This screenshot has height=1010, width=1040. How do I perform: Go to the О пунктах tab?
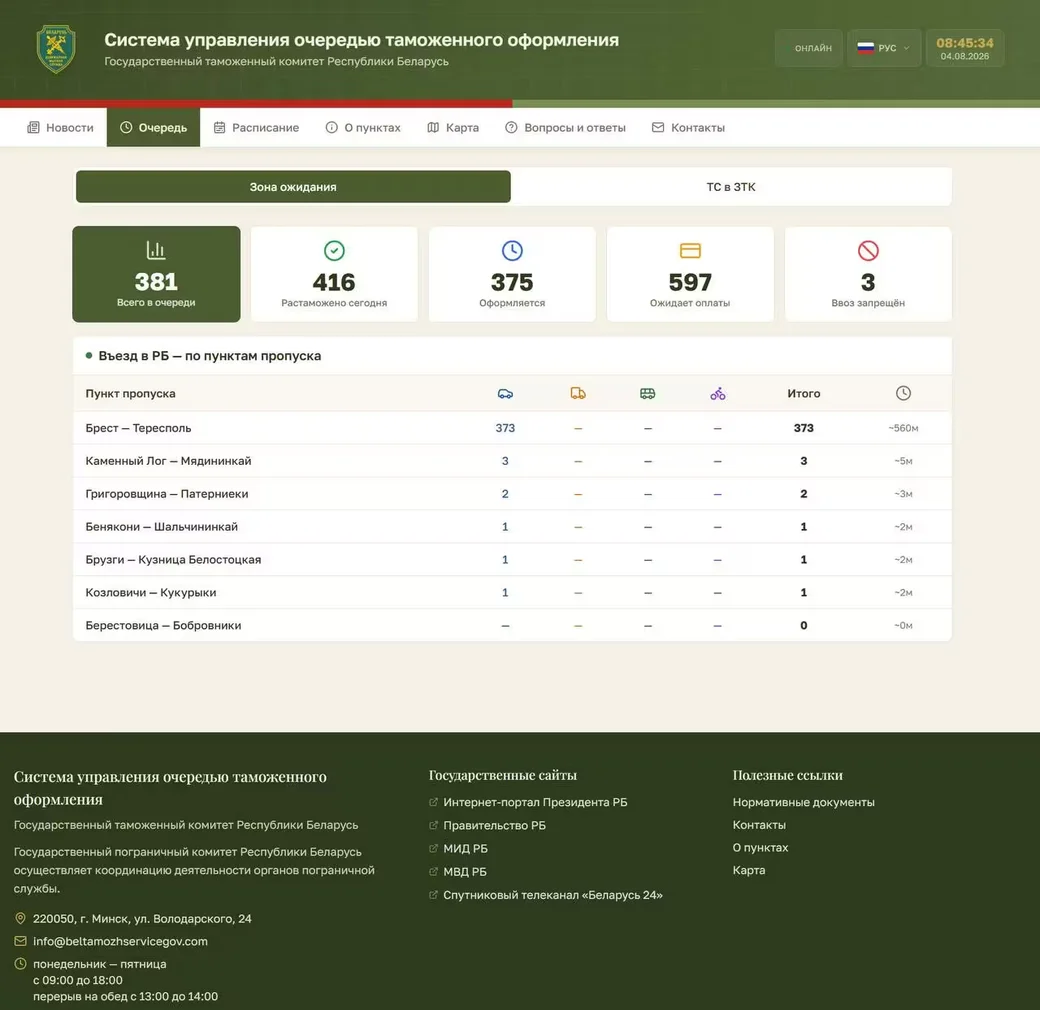click(x=363, y=127)
